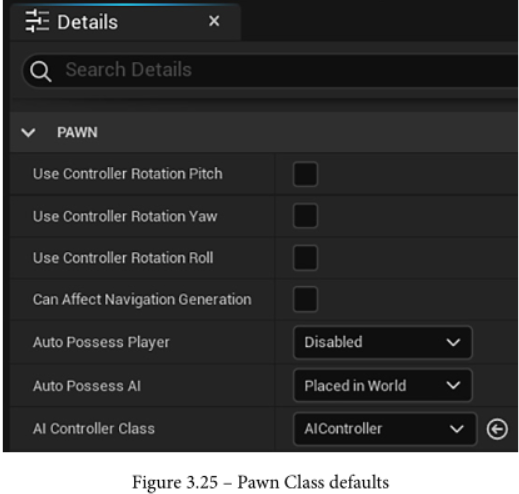Open the Auto Possess AI dropdown

pos(383,386)
